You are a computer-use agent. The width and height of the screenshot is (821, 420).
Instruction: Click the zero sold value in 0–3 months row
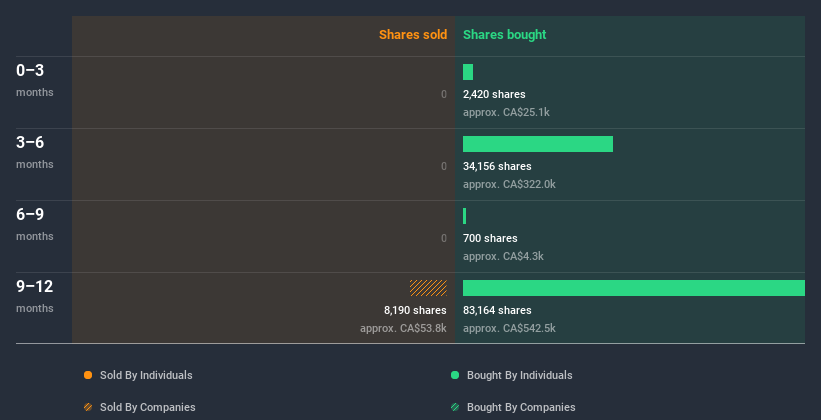444,94
